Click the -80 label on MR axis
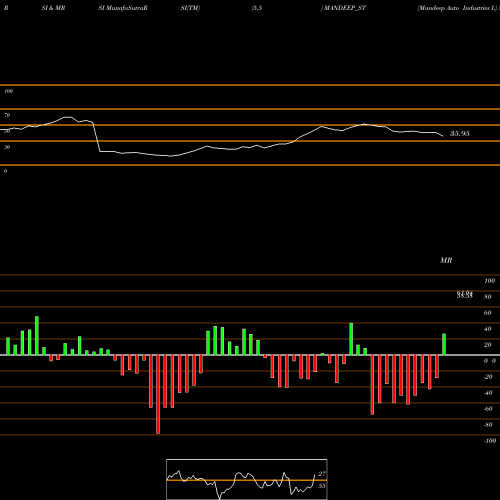This screenshot has height=500, width=500. (488, 425)
